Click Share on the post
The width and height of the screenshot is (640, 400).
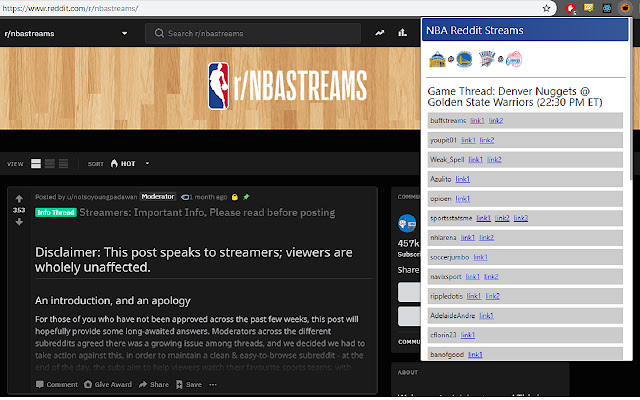(x=154, y=384)
